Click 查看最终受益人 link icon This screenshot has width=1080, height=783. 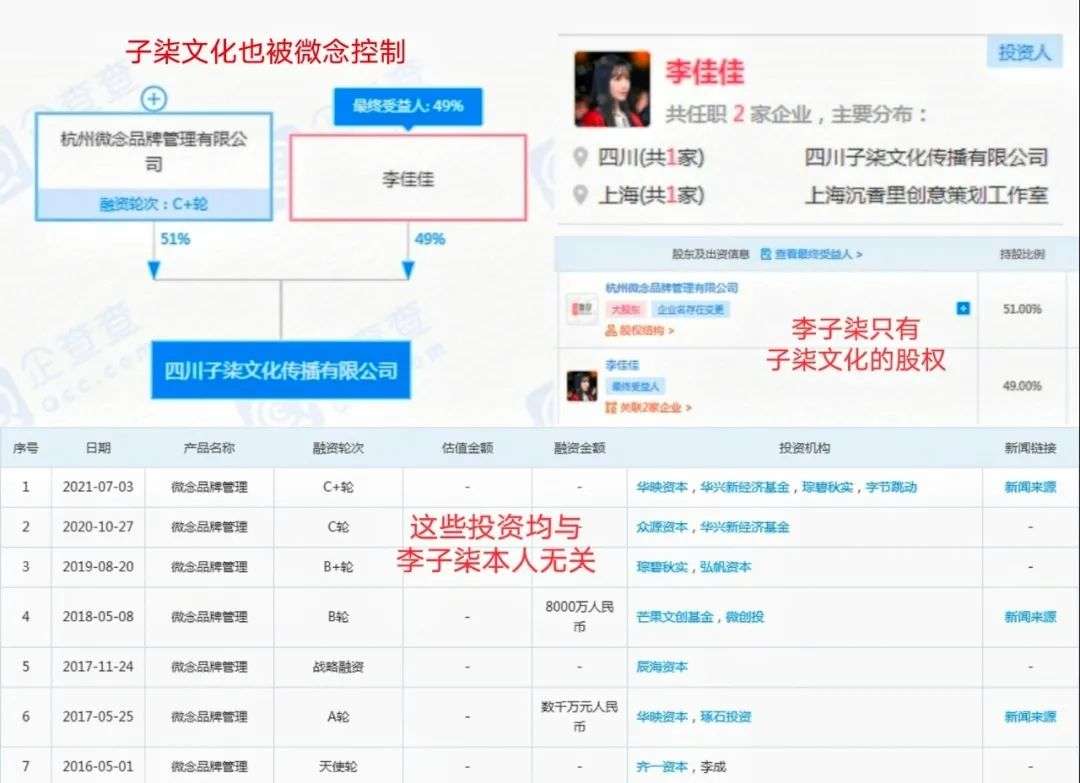pyautogui.click(x=766, y=254)
